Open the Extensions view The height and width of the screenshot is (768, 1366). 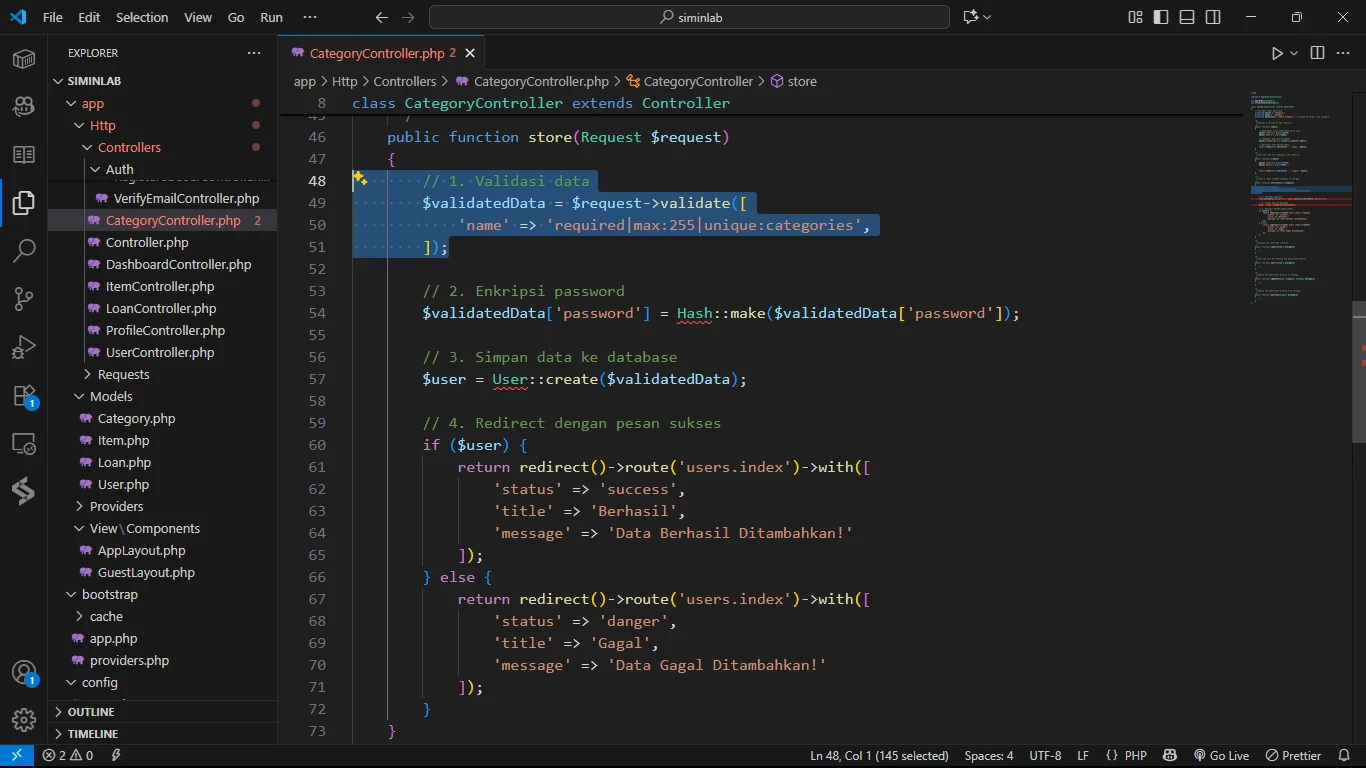[x=24, y=396]
